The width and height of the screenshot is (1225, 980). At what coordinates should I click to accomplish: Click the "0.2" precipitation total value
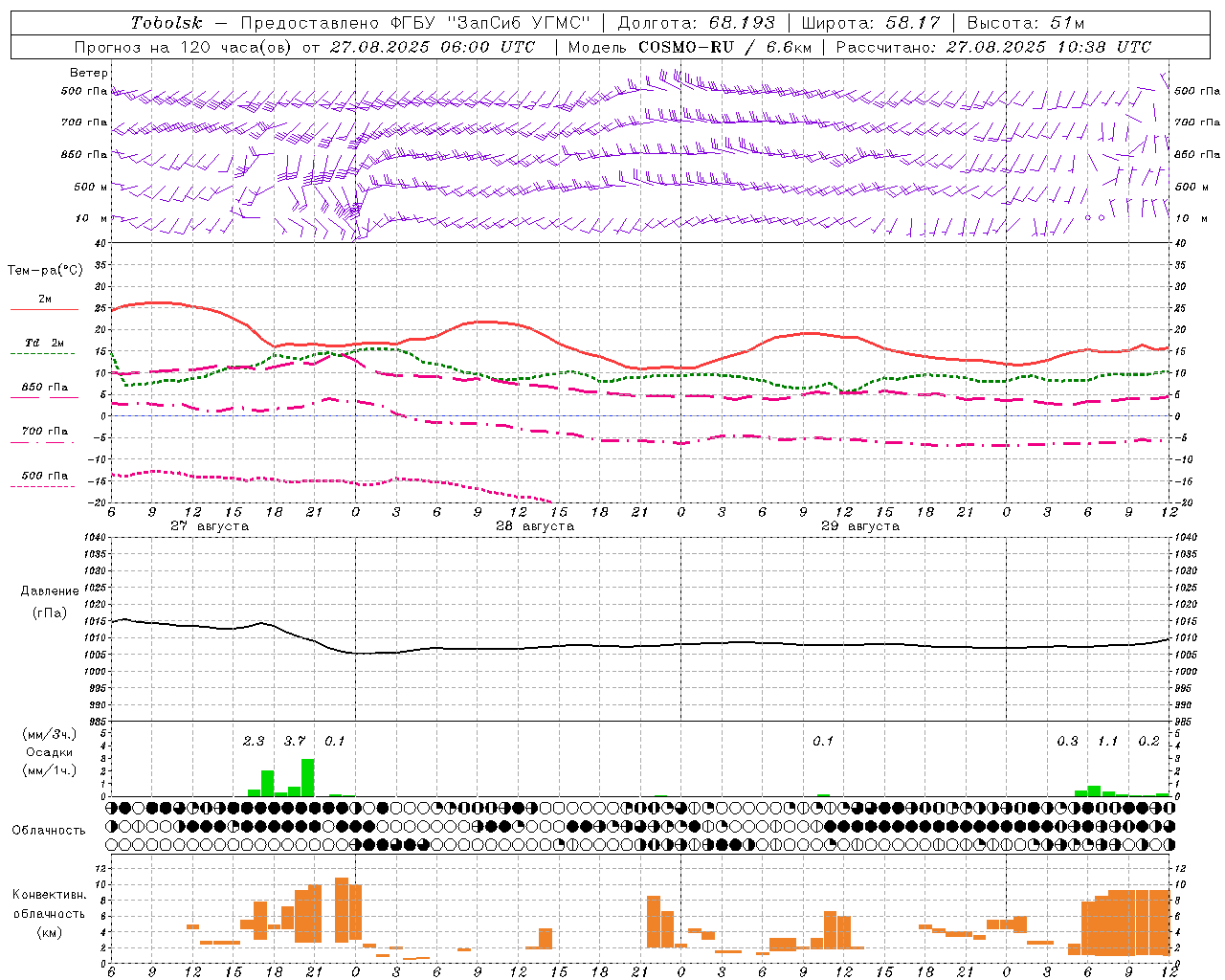pyautogui.click(x=1148, y=741)
